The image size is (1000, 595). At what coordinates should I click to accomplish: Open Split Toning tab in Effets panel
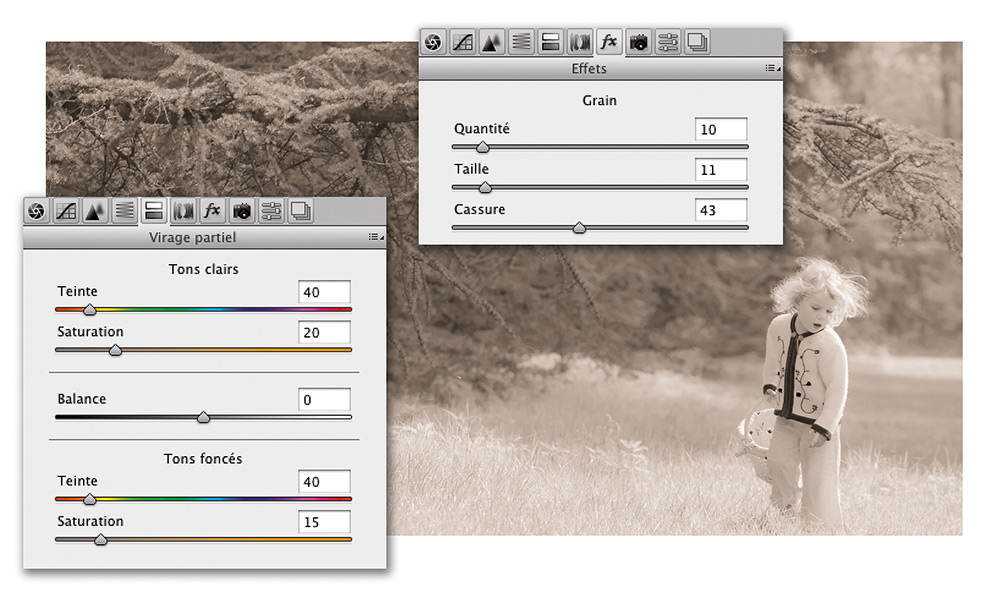(550, 43)
